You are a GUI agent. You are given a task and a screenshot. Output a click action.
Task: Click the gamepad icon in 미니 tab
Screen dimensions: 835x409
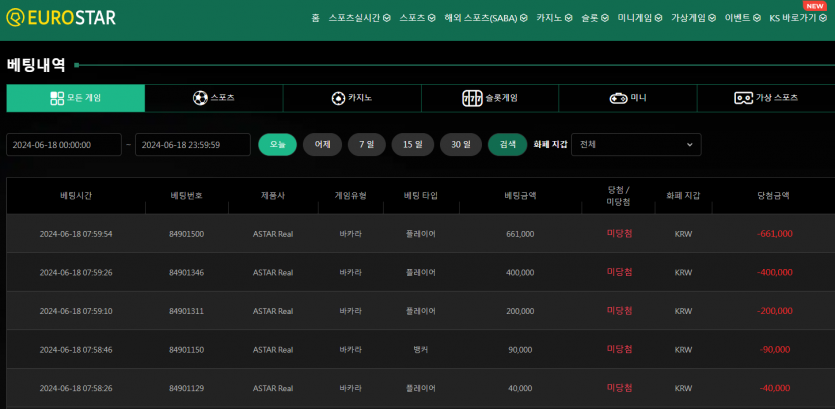(618, 98)
